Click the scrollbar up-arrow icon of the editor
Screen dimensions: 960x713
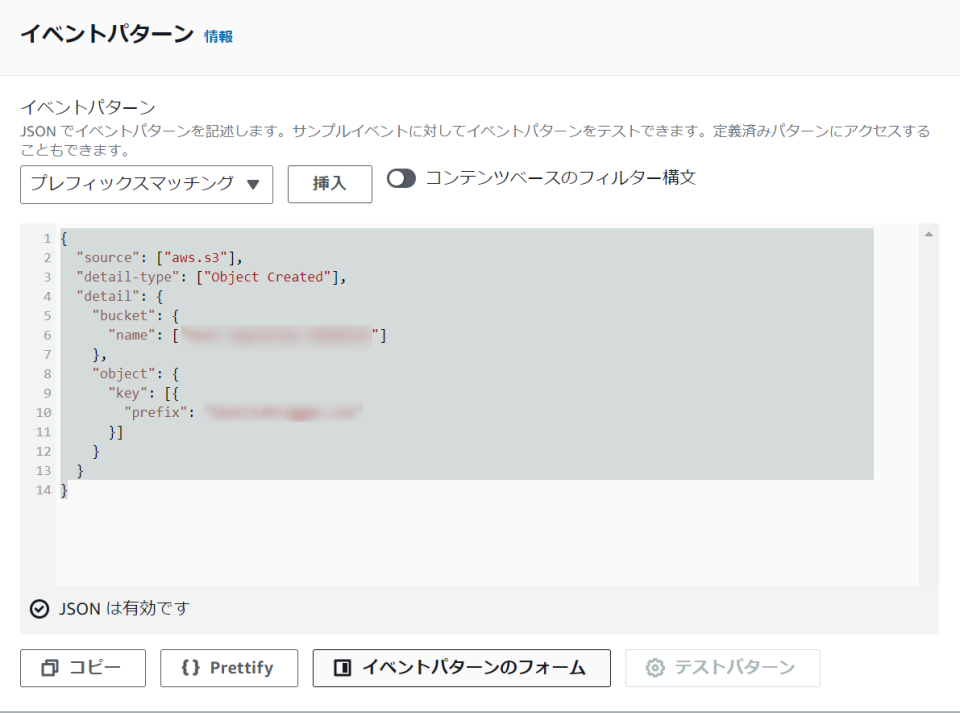928,235
